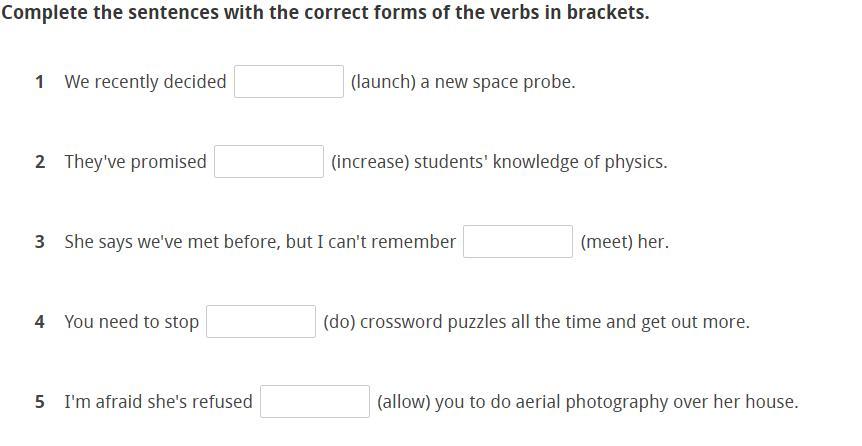Click the text "I'm afraid she's refused"
862x446 pixels.
tap(158, 402)
